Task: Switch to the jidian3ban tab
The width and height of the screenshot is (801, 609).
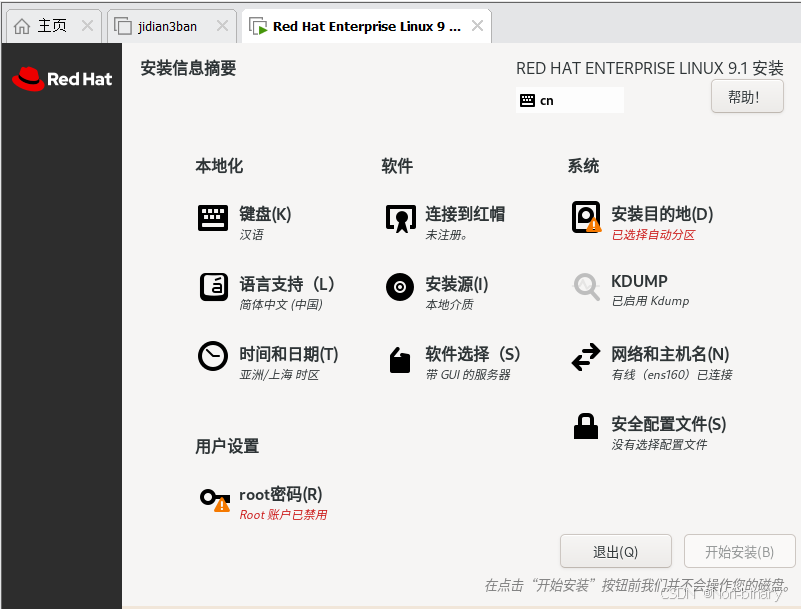Action: click(172, 26)
